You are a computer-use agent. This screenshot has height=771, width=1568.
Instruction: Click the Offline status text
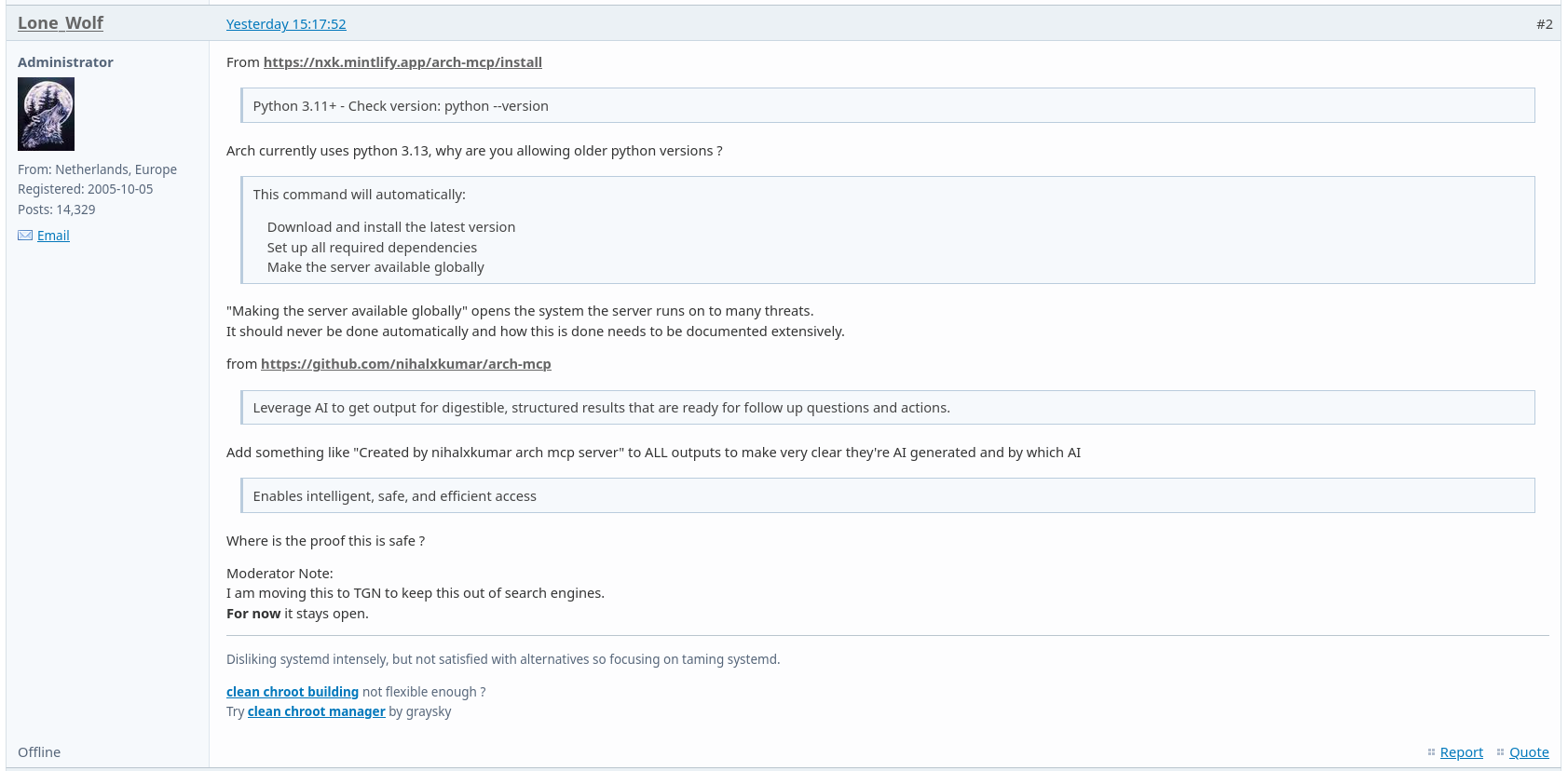pos(39,752)
